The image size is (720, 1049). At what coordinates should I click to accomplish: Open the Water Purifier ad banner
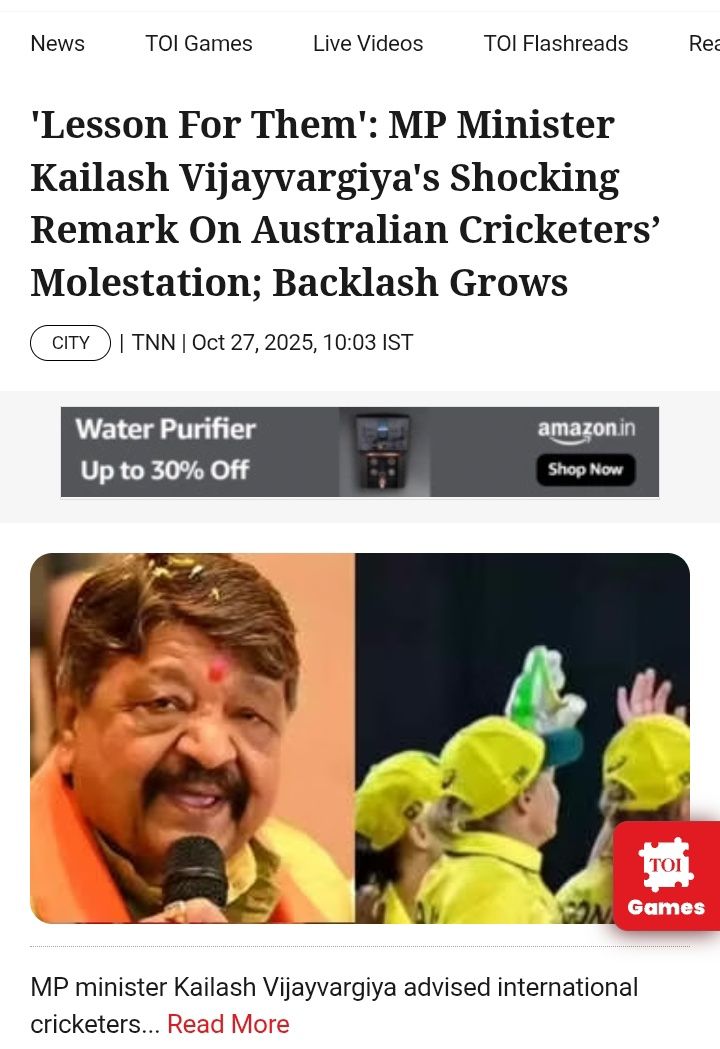pos(360,452)
